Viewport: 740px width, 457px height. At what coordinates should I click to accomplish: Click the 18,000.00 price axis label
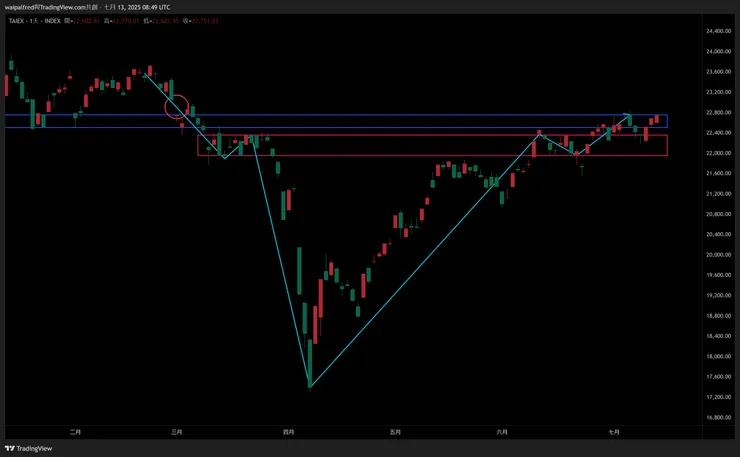coord(718,356)
